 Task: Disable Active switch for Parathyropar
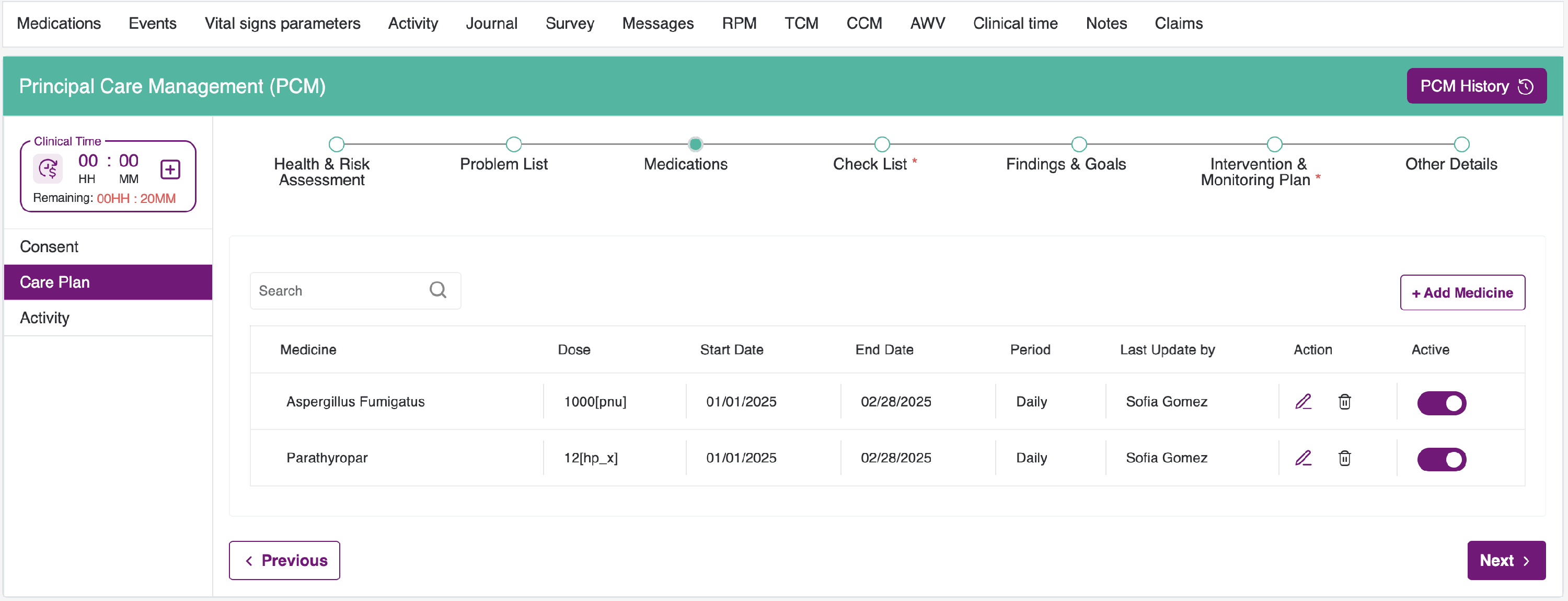pos(1441,459)
